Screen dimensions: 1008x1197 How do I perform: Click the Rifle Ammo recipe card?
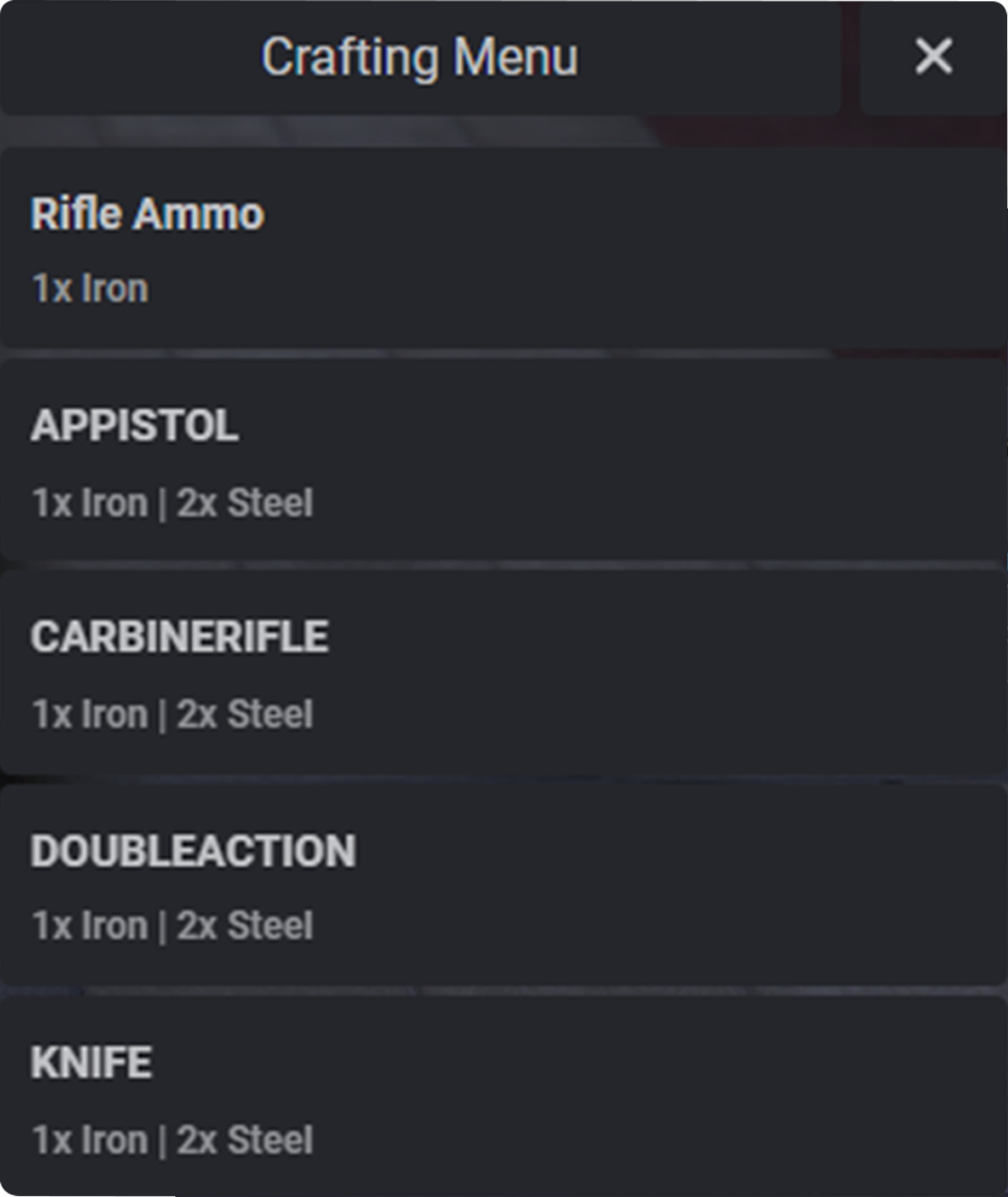(474, 246)
